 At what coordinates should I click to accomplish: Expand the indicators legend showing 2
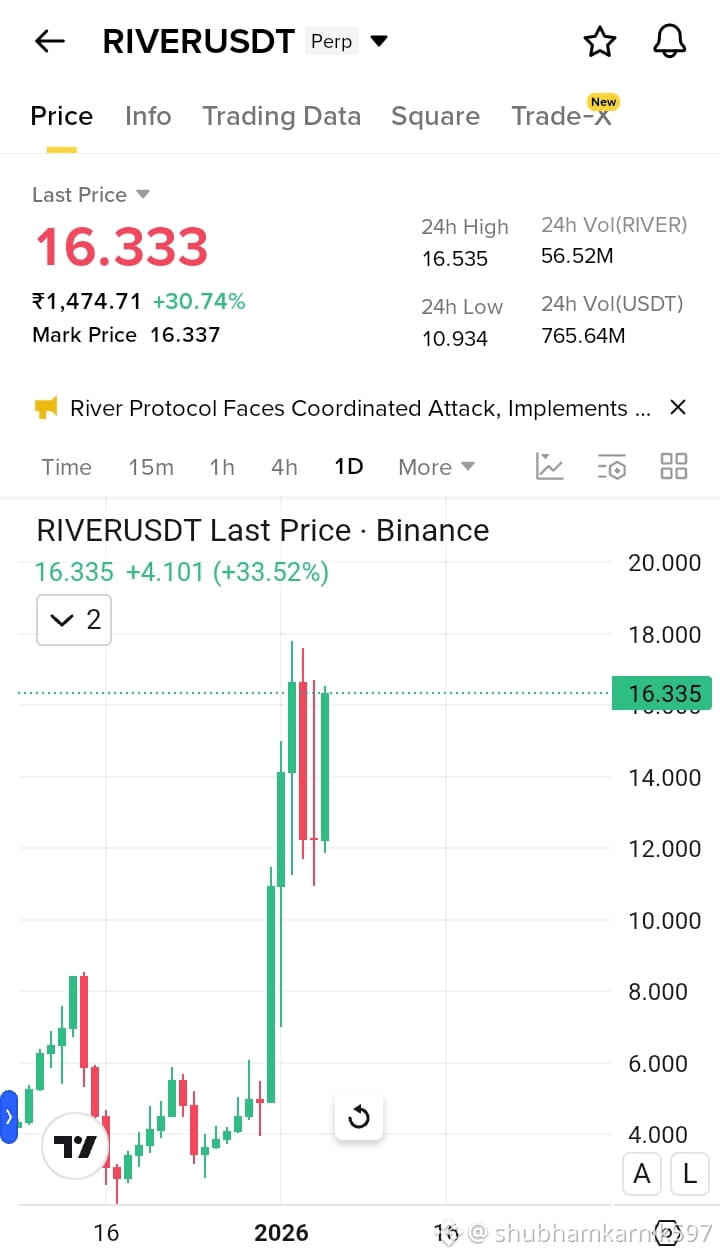(x=74, y=620)
